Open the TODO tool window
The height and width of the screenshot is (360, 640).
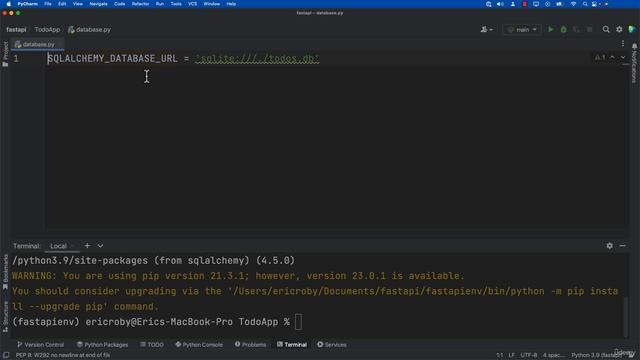[152, 344]
